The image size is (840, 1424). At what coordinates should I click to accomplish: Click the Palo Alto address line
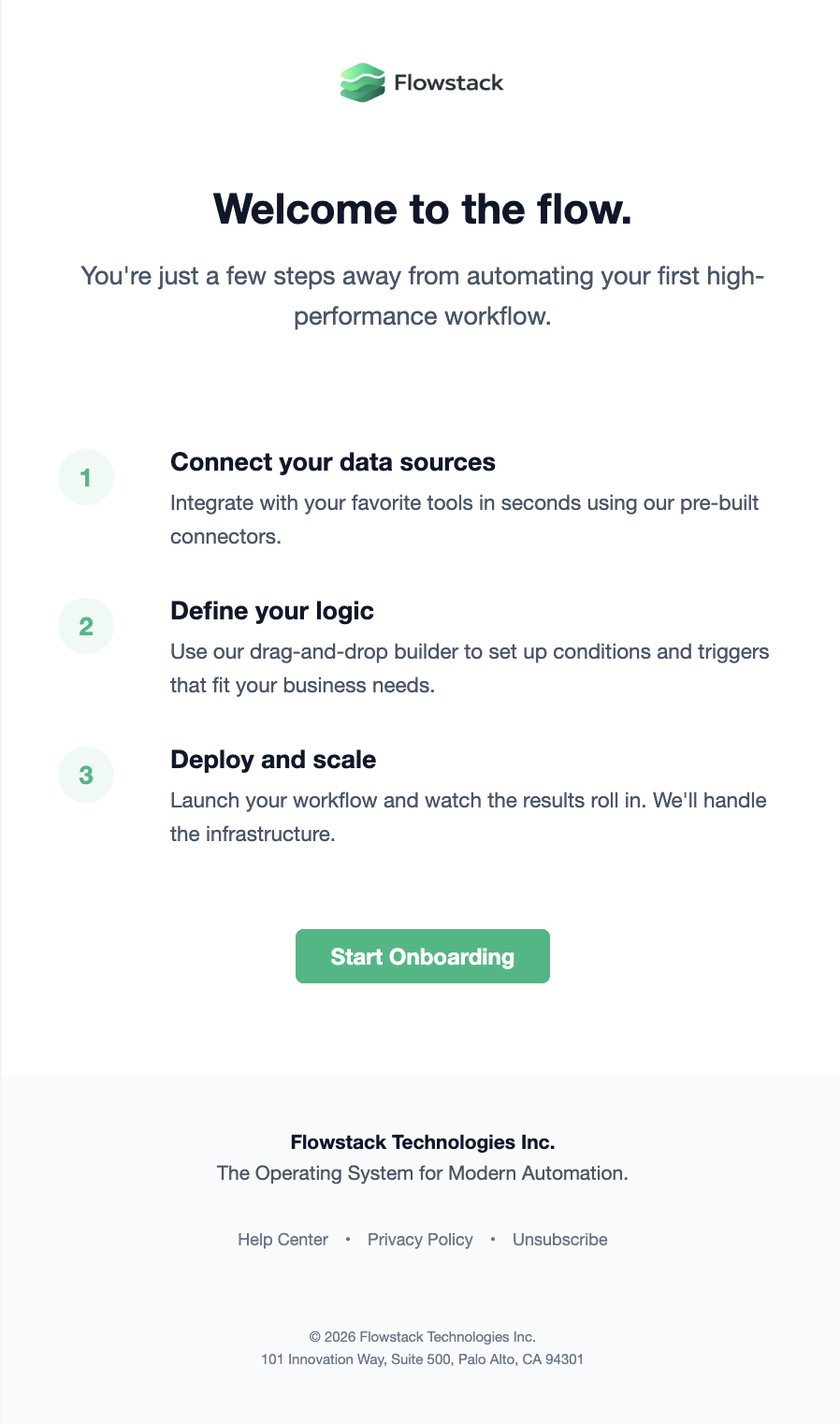click(x=423, y=1359)
